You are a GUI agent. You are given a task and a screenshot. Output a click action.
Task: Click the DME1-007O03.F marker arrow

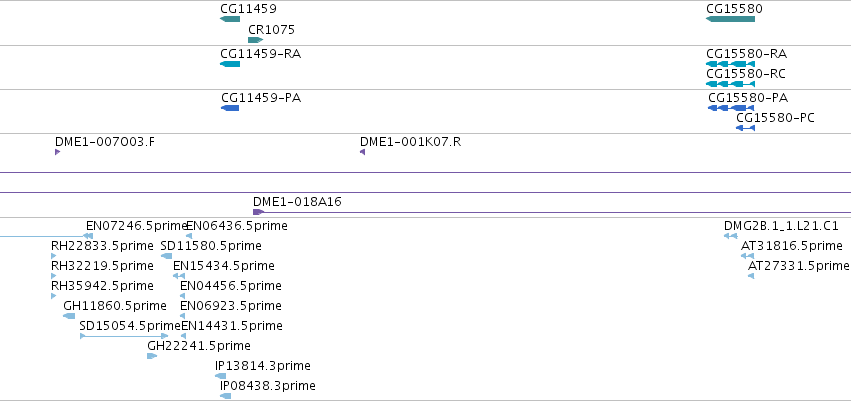point(58,152)
